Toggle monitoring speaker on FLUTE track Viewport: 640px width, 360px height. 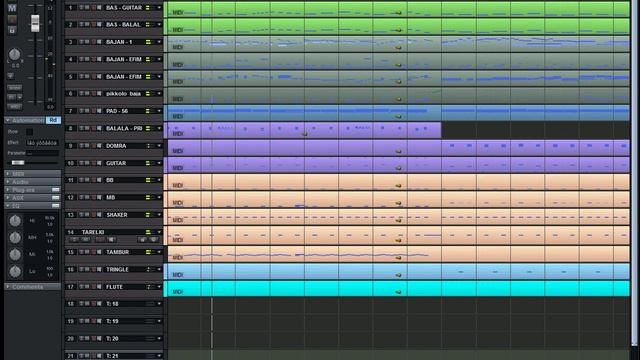[99, 287]
